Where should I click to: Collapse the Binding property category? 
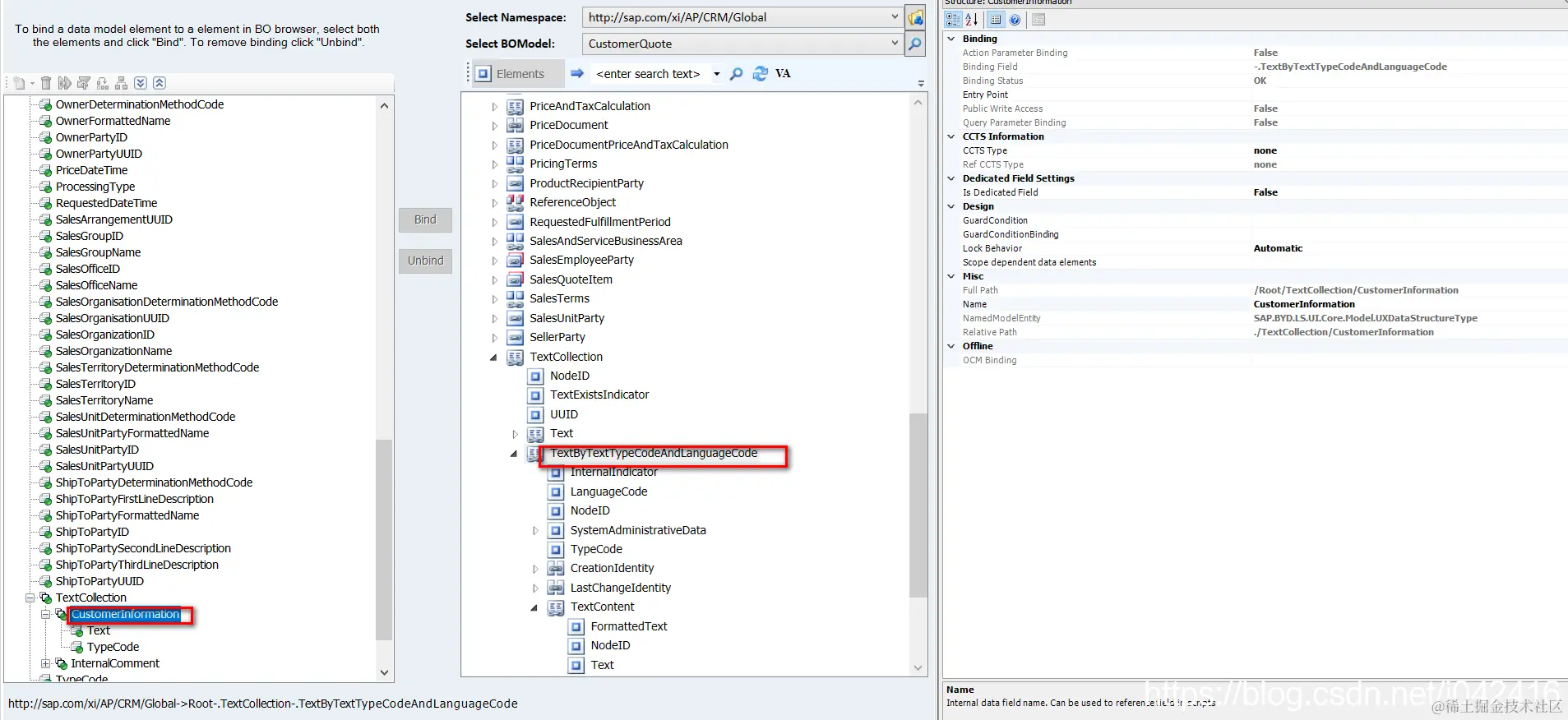click(951, 39)
